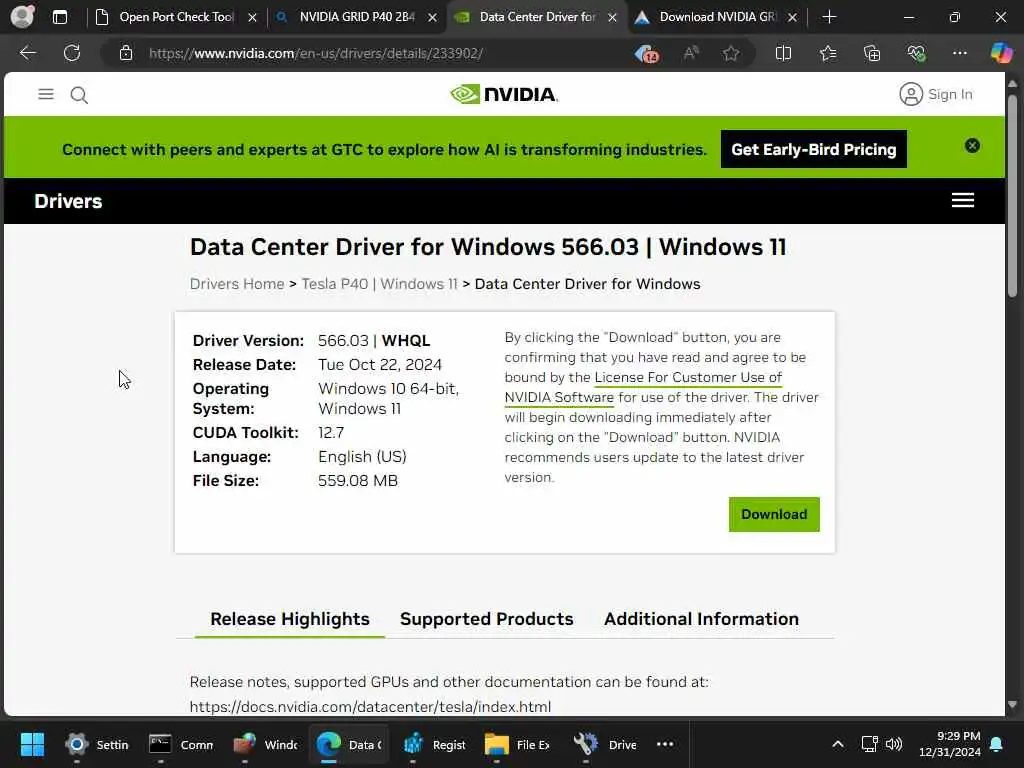Screen dimensions: 1024x768
Task: Click the Drivers heading in black bar
Action: 68,201
